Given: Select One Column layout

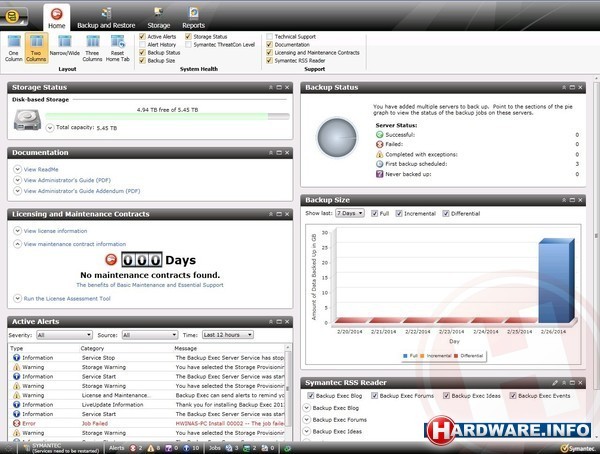Looking at the screenshot, I should (14, 47).
